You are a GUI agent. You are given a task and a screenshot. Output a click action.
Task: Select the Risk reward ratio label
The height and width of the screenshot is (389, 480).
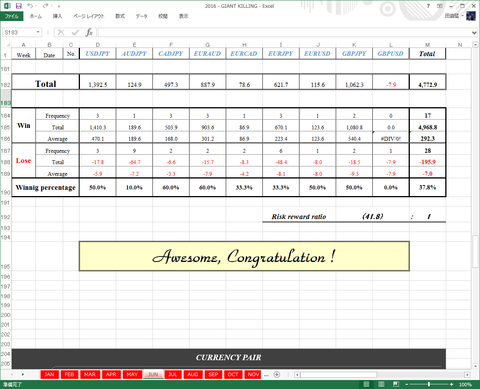point(299,217)
